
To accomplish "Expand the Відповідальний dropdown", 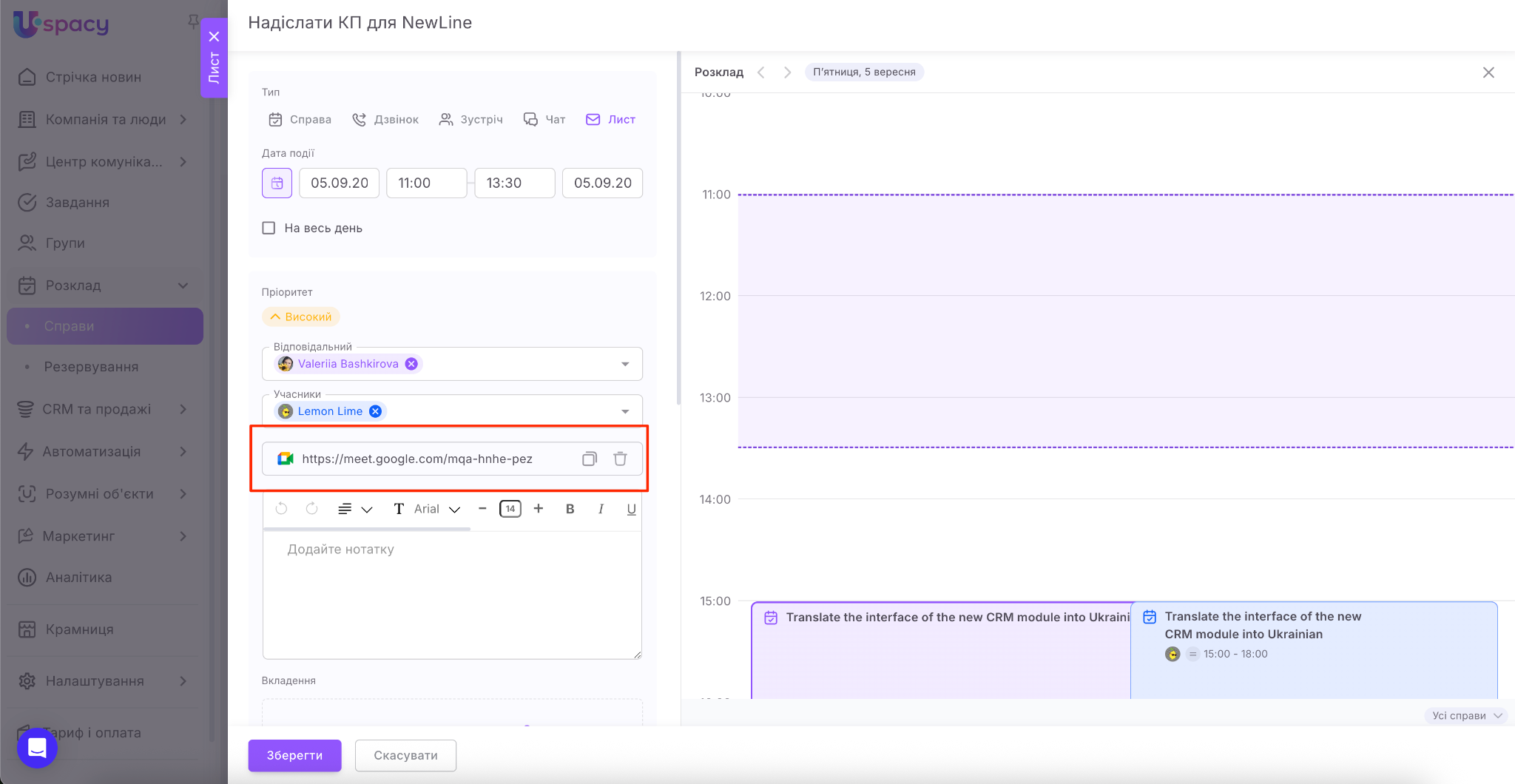I will tap(625, 364).
